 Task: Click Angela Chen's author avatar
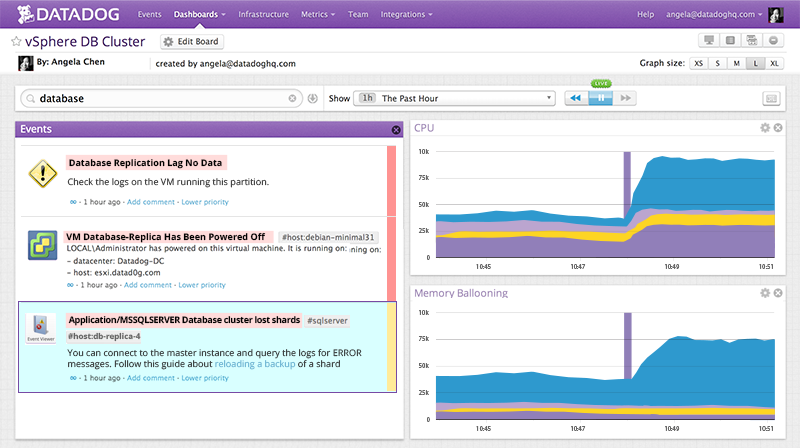(x=26, y=63)
